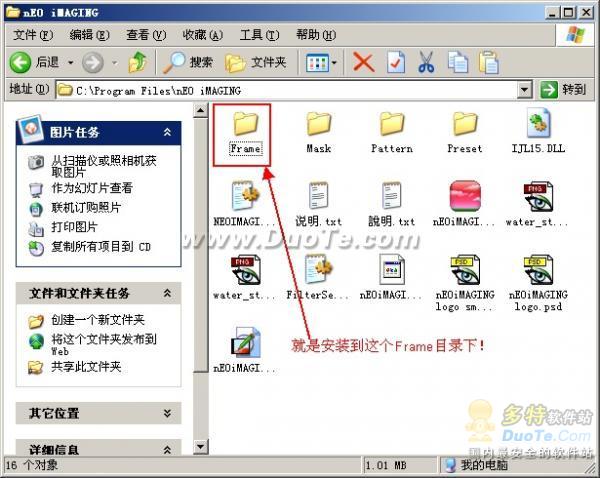The height and width of the screenshot is (478, 600).
Task: Click the Forward arrow toolbar button
Action: coord(93,62)
